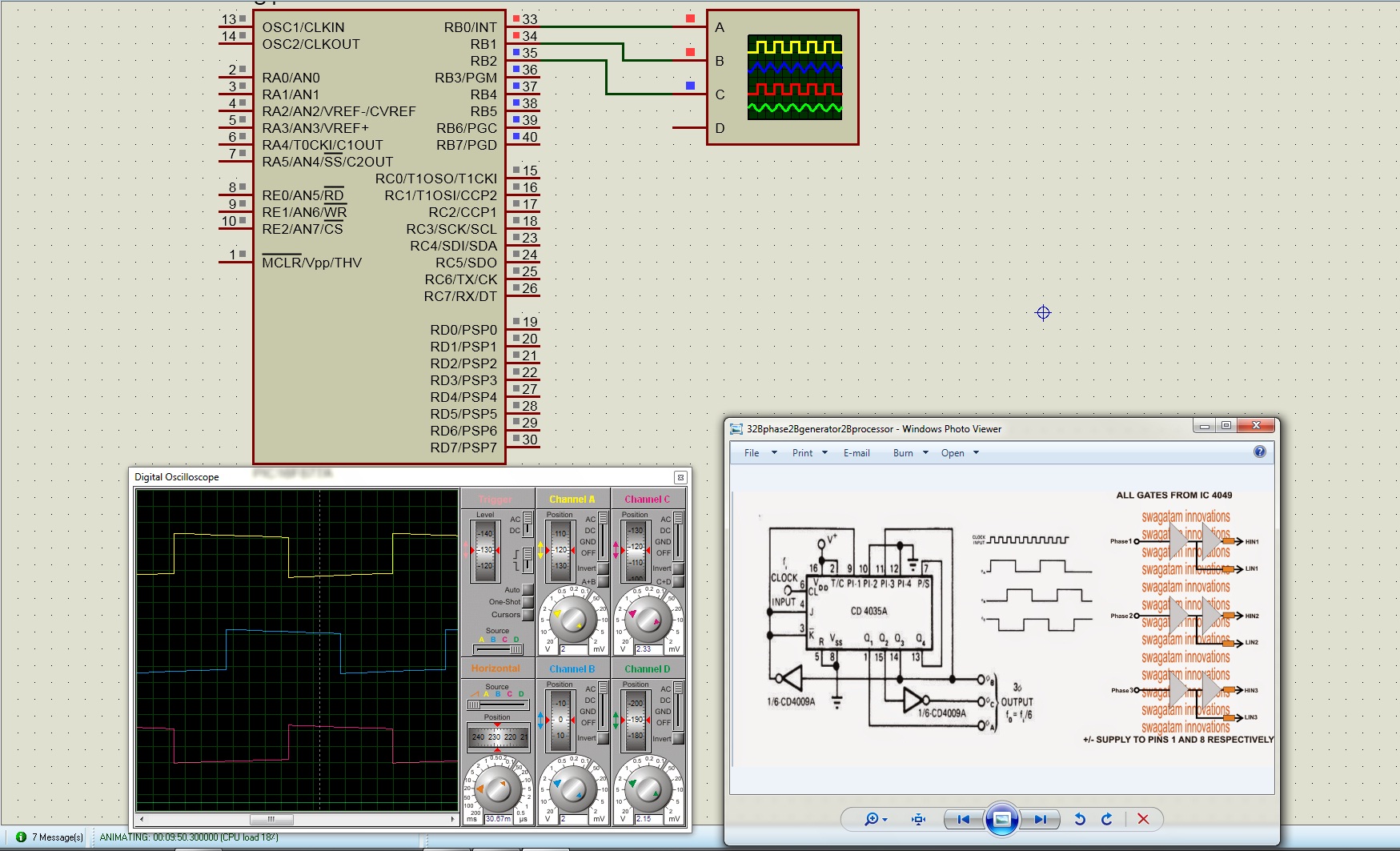The height and width of the screenshot is (851, 1400).
Task: Click Channel B volts-per-division knob
Action: tap(573, 790)
